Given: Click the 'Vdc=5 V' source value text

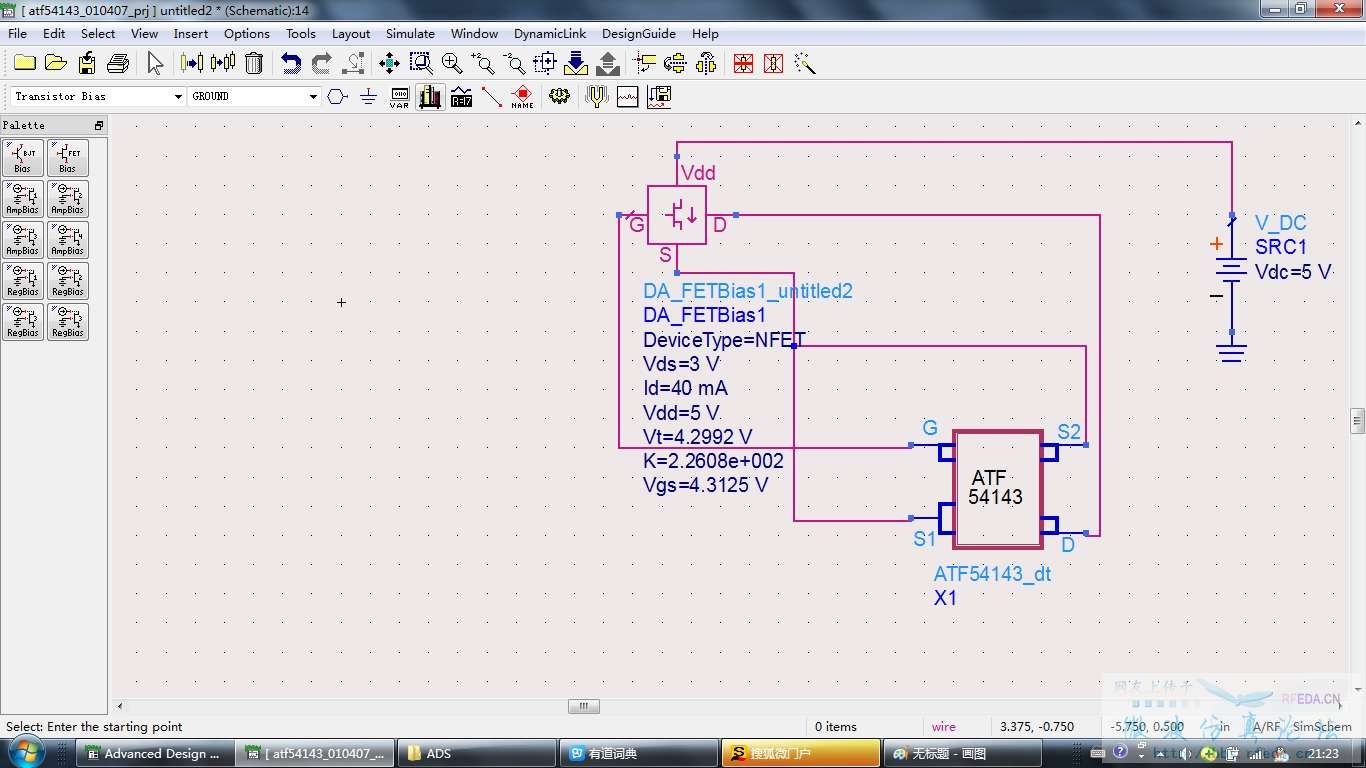Looking at the screenshot, I should 1294,272.
